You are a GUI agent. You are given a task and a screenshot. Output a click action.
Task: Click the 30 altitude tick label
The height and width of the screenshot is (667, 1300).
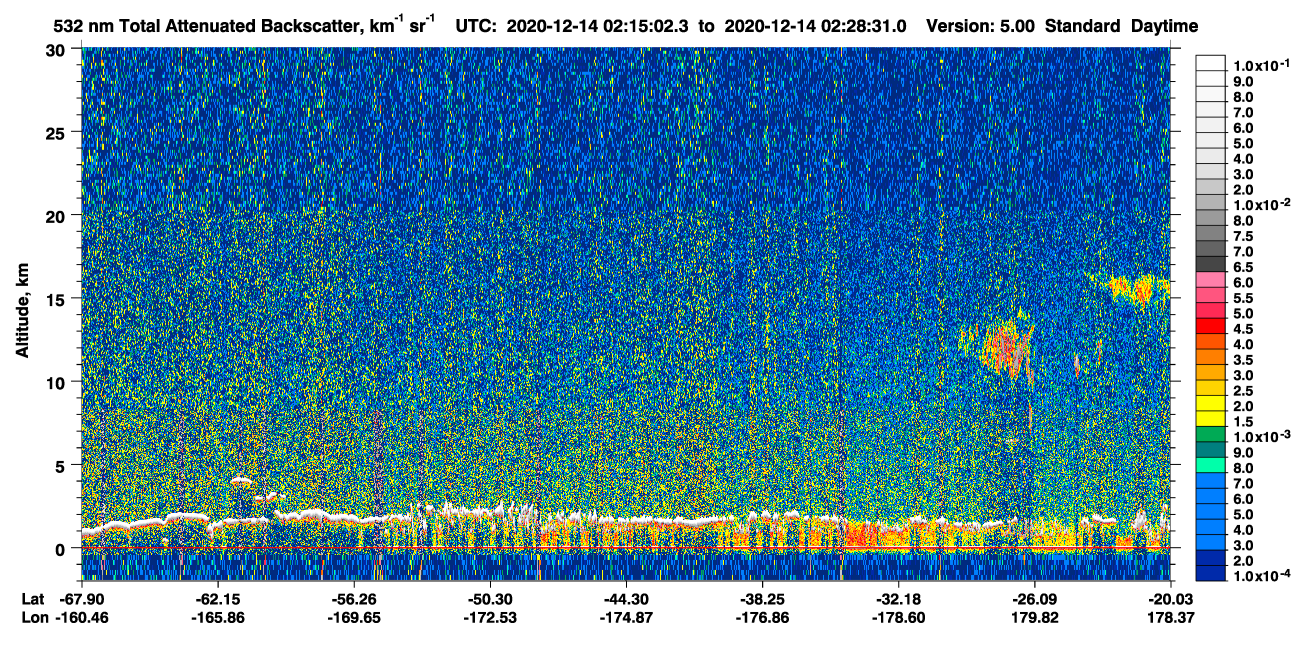[x=58, y=50]
